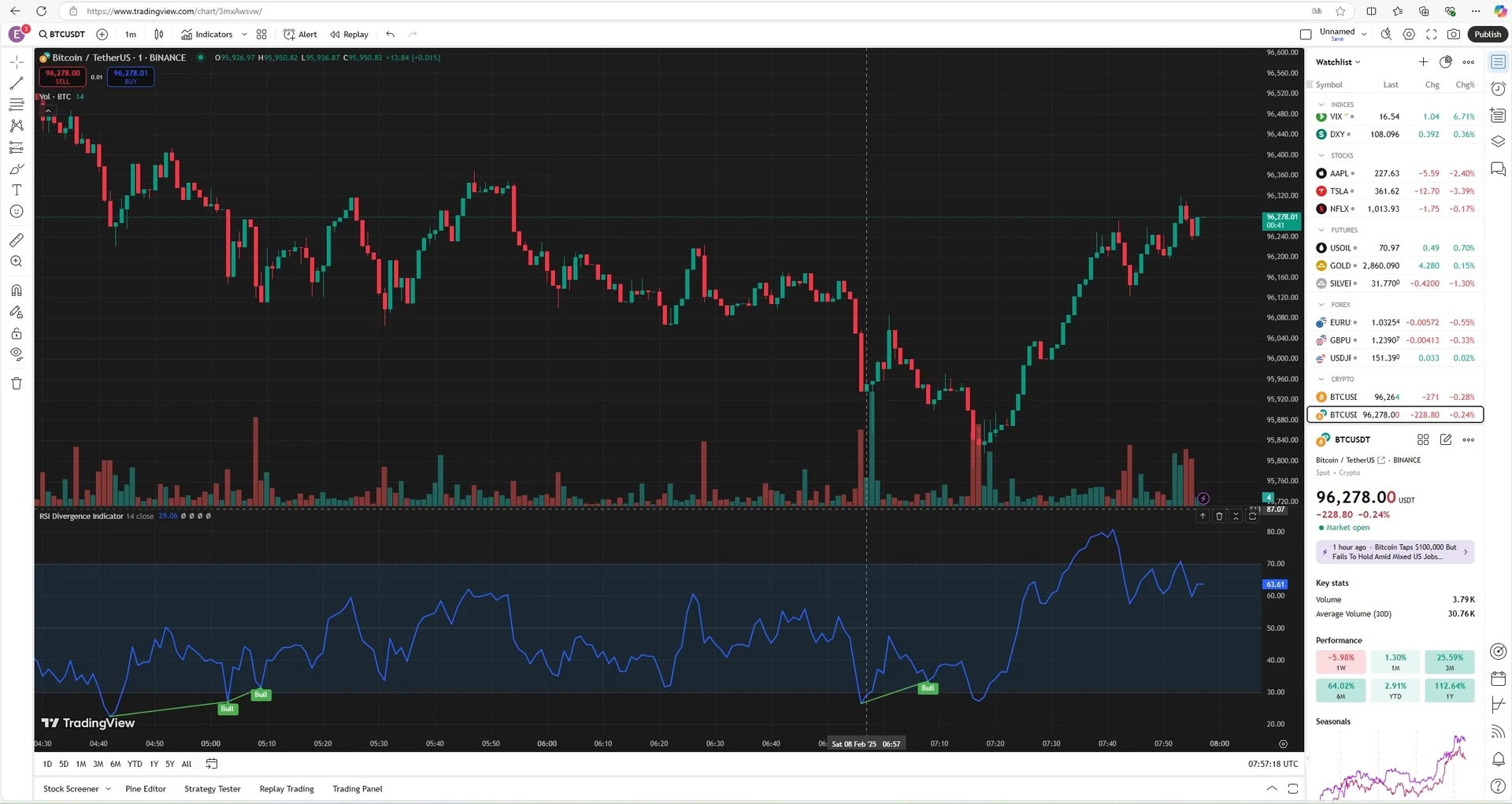Viewport: 1512px width, 804px height.
Task: Expand the Watchlist name dropdown
Action: (1338, 62)
